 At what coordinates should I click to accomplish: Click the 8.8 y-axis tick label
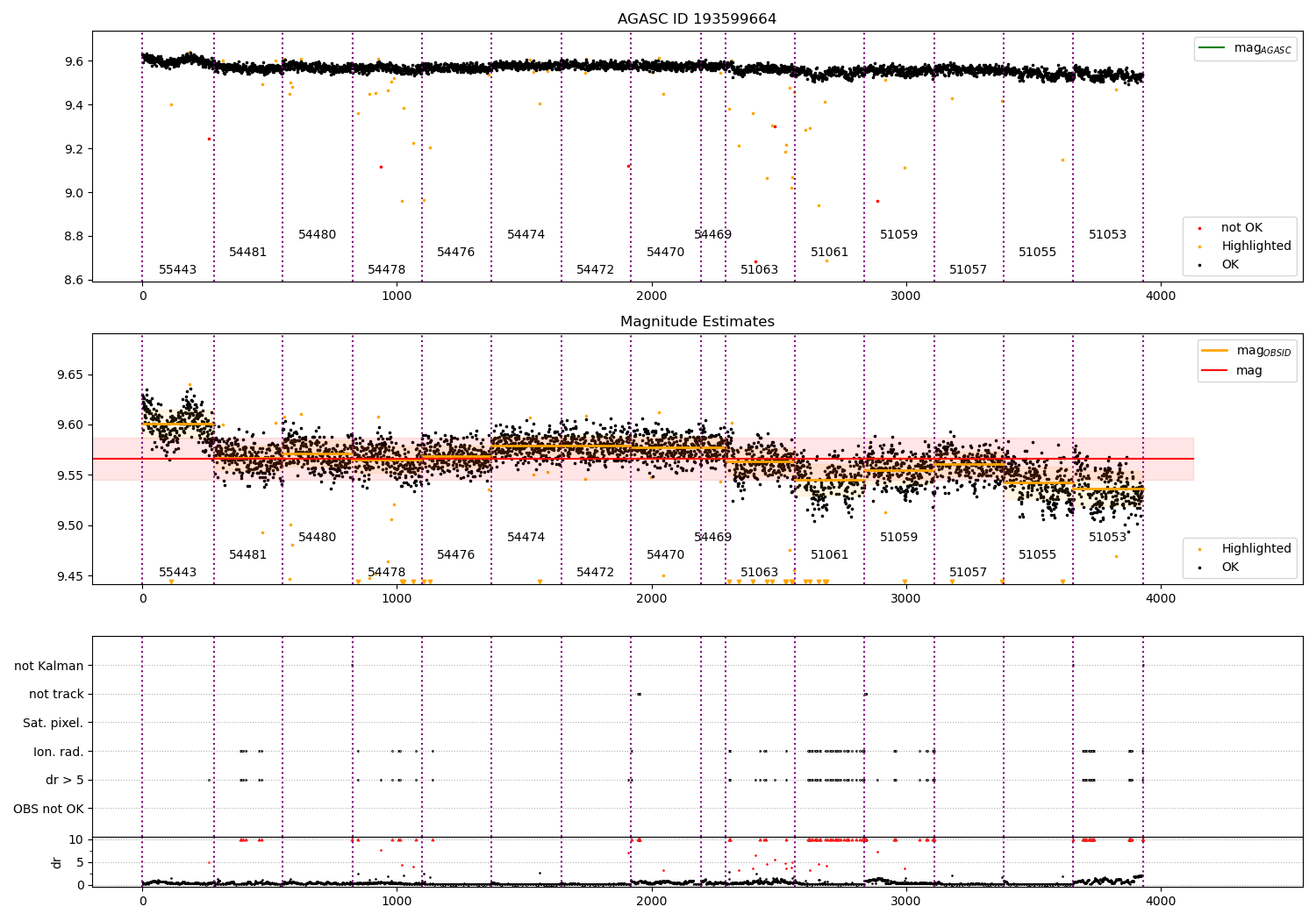pos(74,237)
